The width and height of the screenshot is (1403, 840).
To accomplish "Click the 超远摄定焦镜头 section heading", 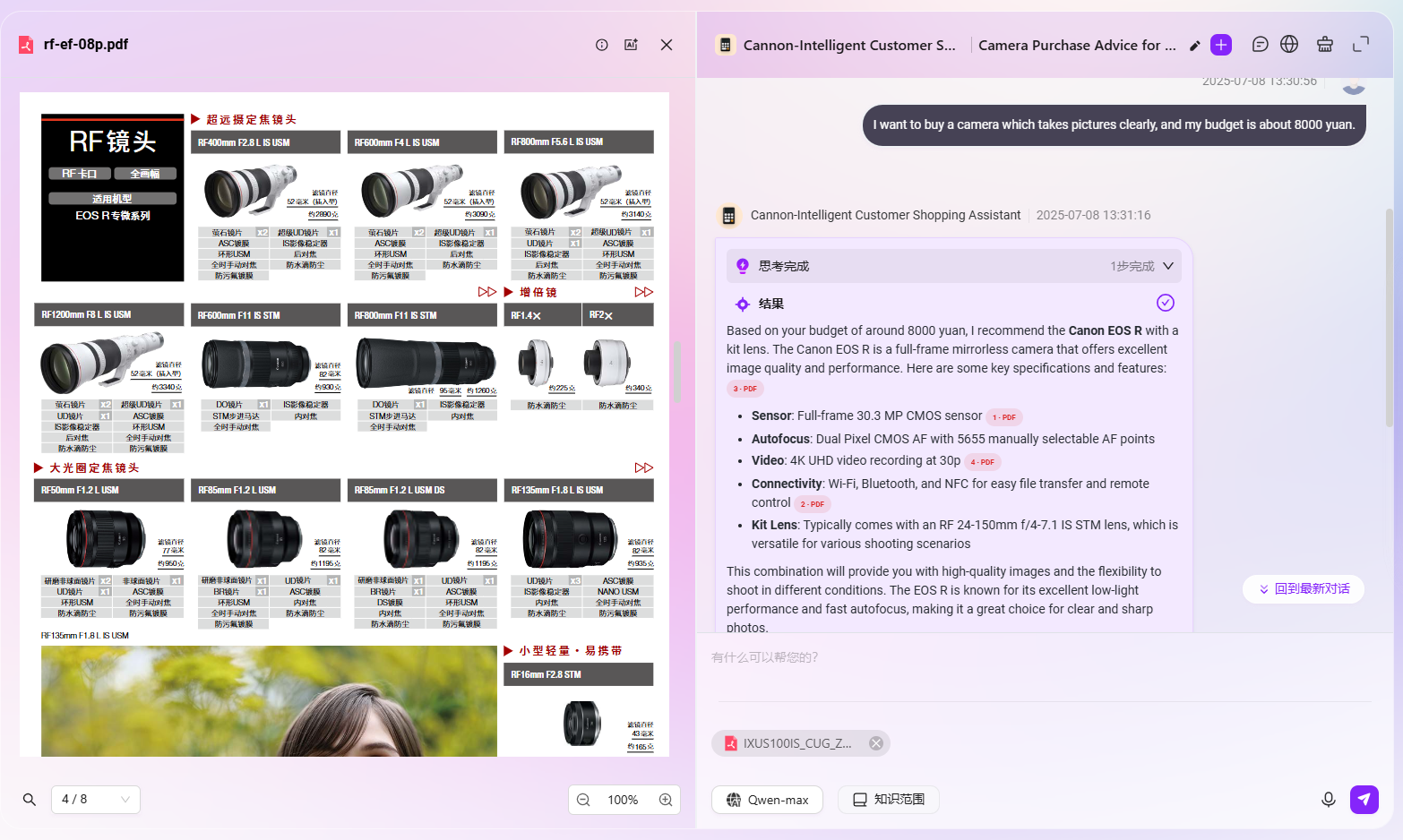I will pos(252,119).
